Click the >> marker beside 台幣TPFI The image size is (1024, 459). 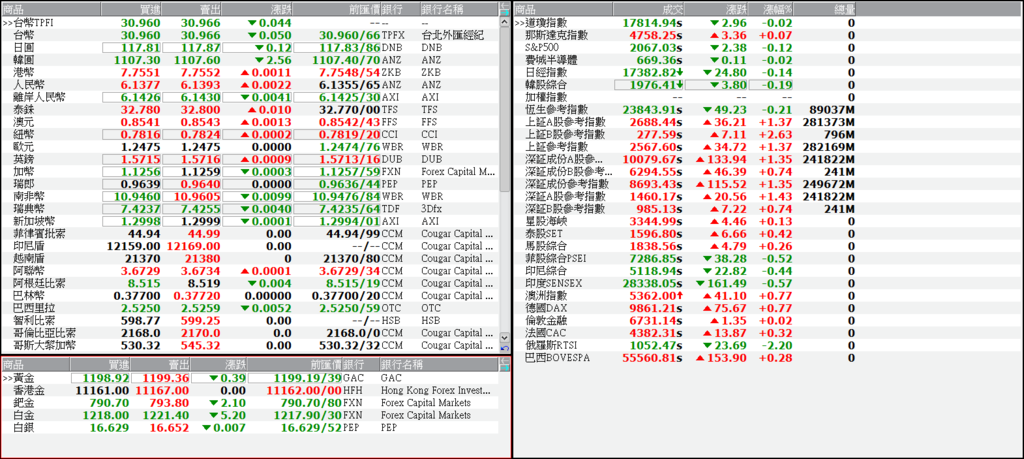[x=7, y=22]
